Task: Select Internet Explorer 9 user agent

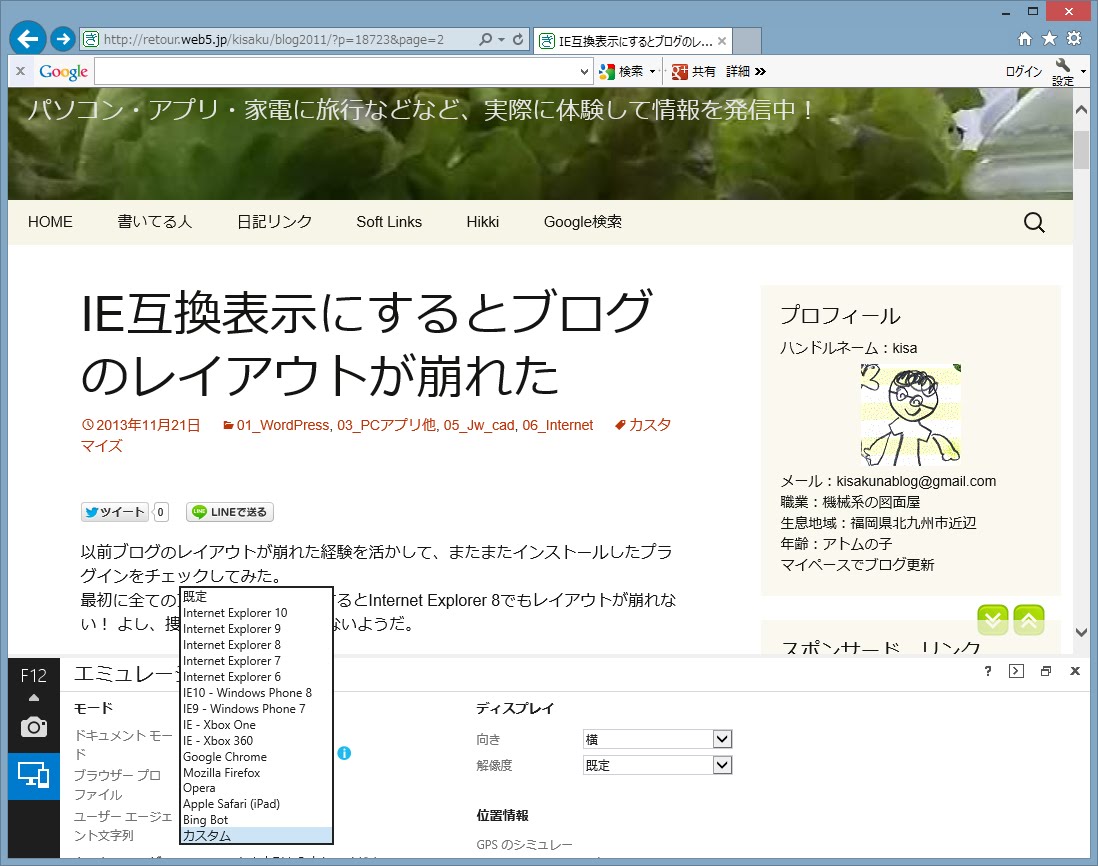Action: tap(256, 629)
